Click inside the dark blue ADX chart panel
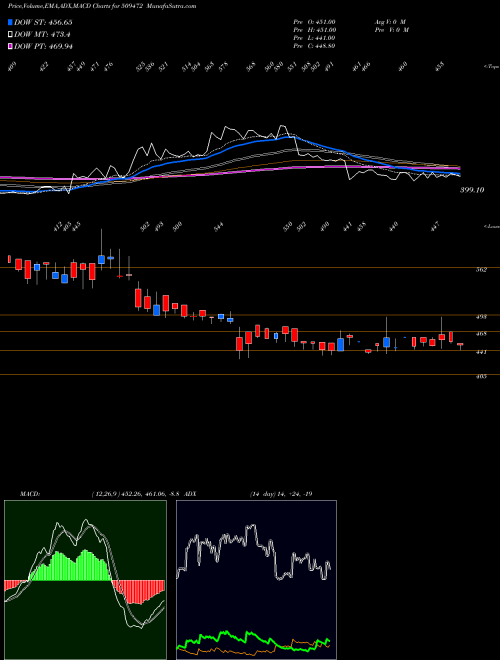Viewport: 500px width, 660px height. pos(256,580)
